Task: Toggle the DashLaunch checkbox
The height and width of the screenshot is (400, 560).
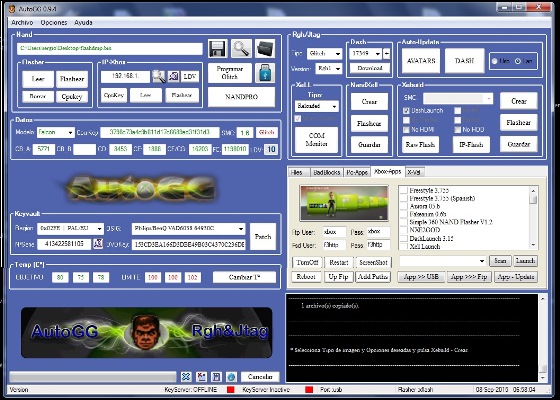Action: click(x=406, y=111)
